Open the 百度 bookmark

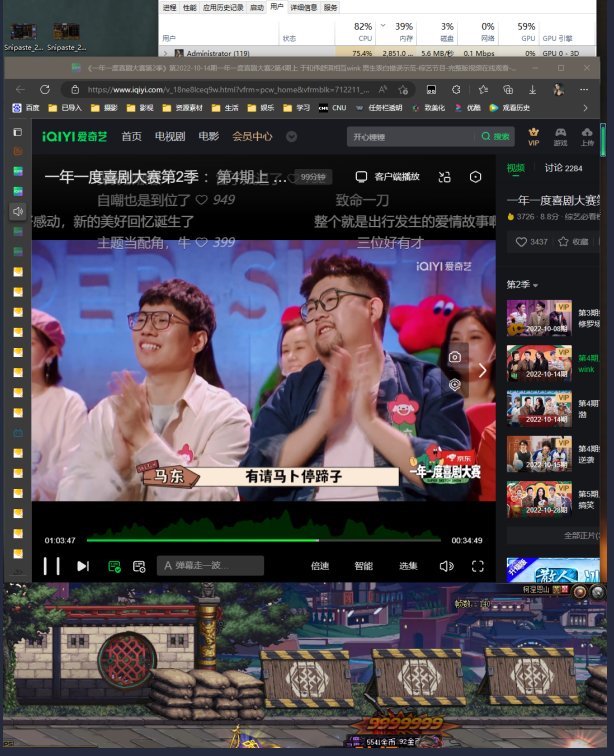[x=26, y=108]
